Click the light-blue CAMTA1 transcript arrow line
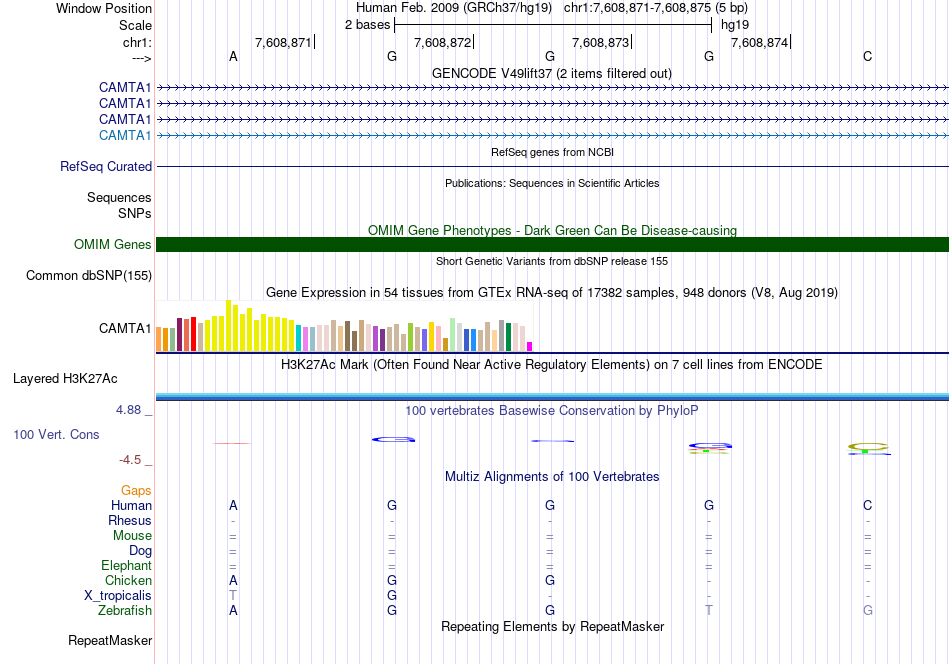Screen dimensions: 950x664 (x=552, y=136)
